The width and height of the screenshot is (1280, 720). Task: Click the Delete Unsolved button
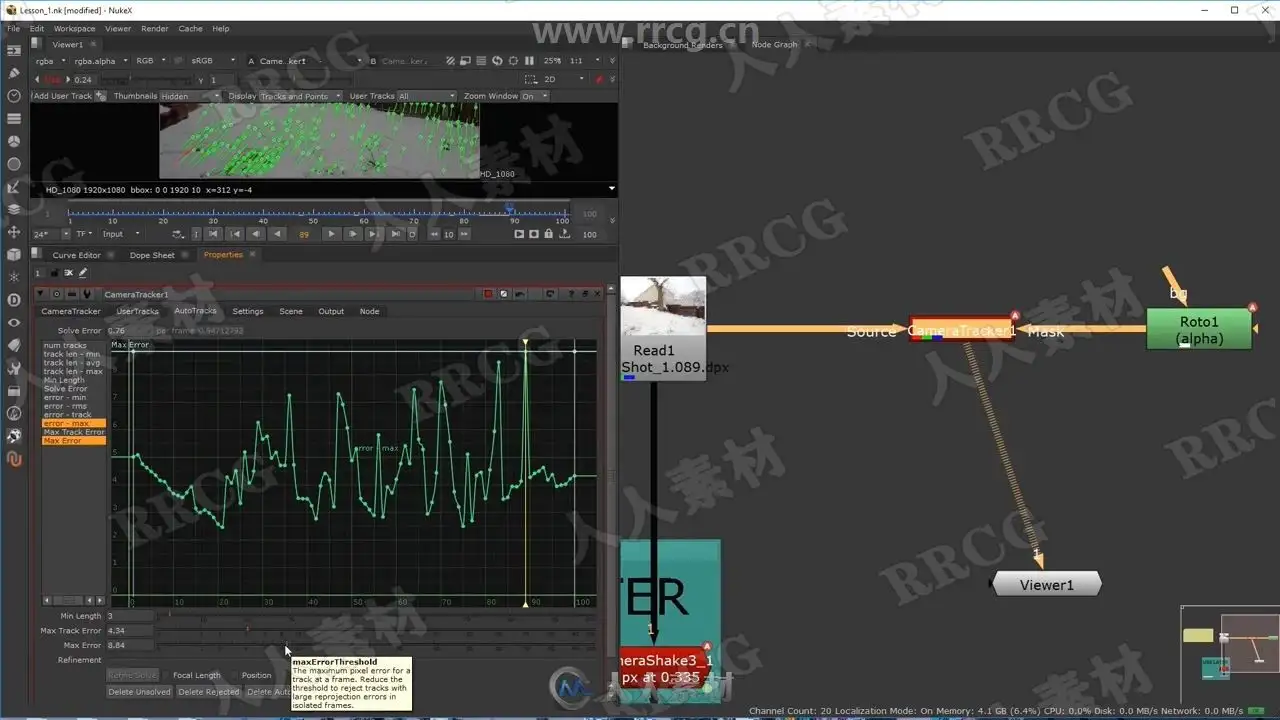(139, 692)
